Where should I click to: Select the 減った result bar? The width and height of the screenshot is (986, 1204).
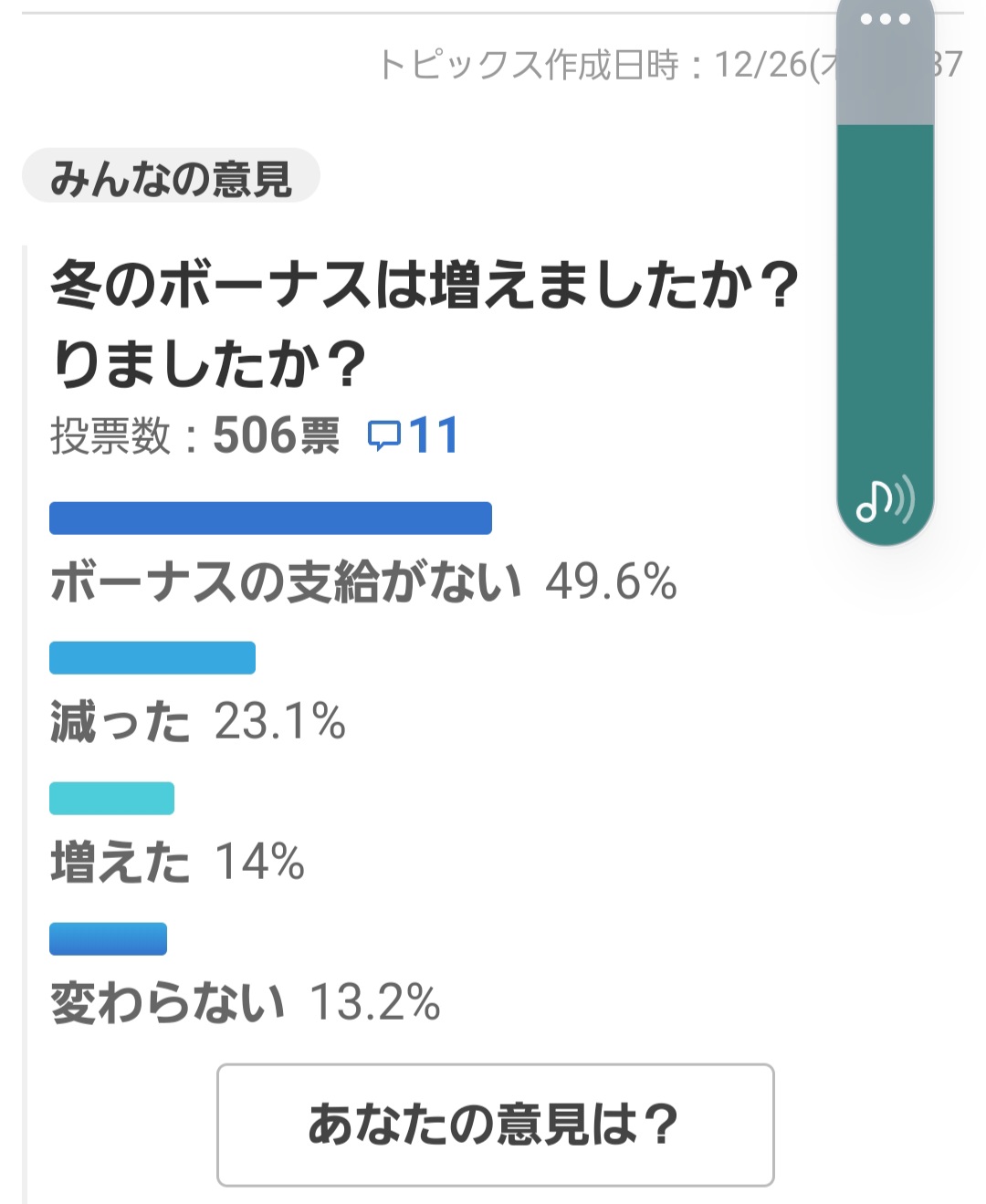click(x=152, y=658)
